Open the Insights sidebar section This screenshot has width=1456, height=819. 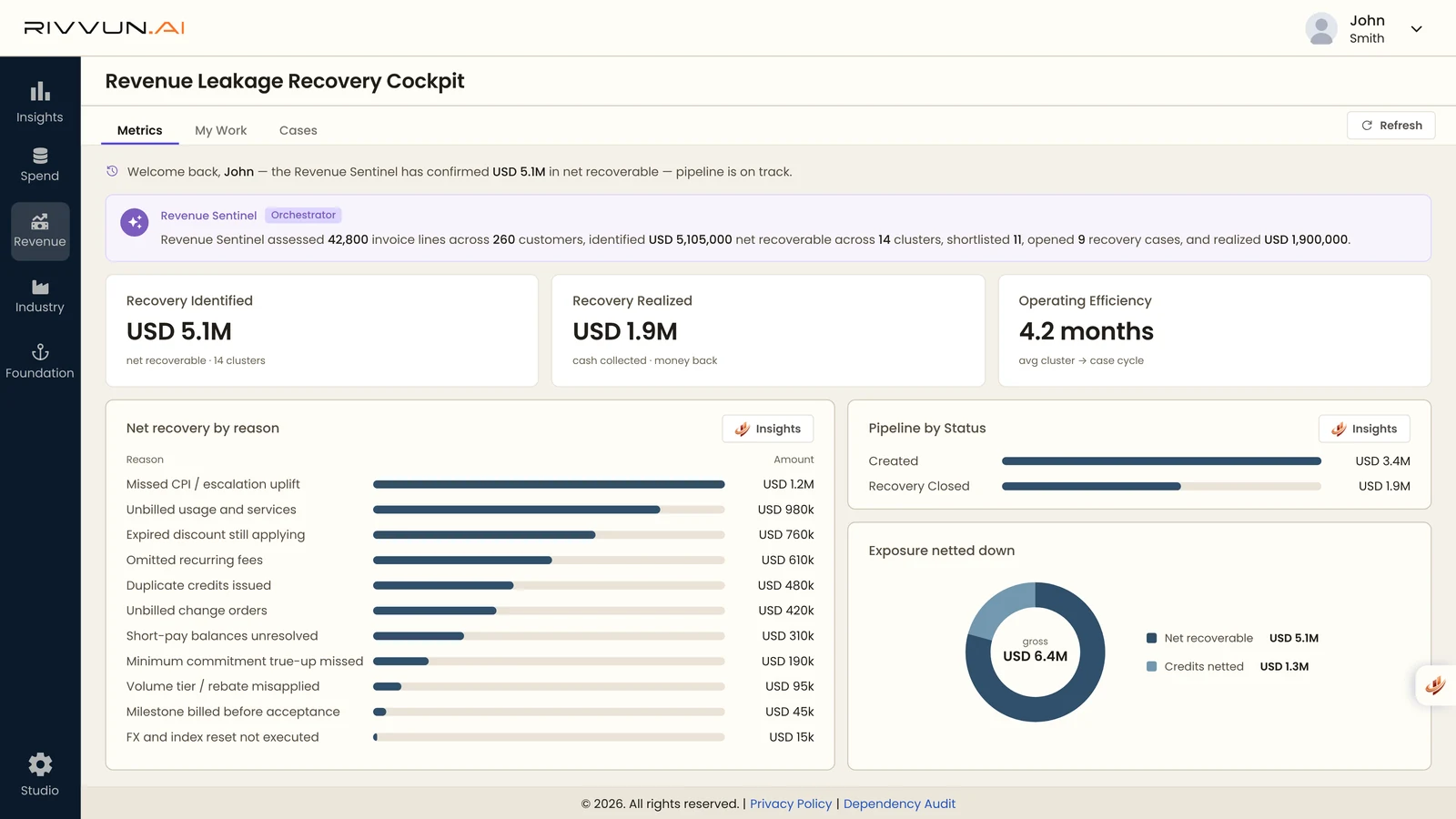[40, 103]
